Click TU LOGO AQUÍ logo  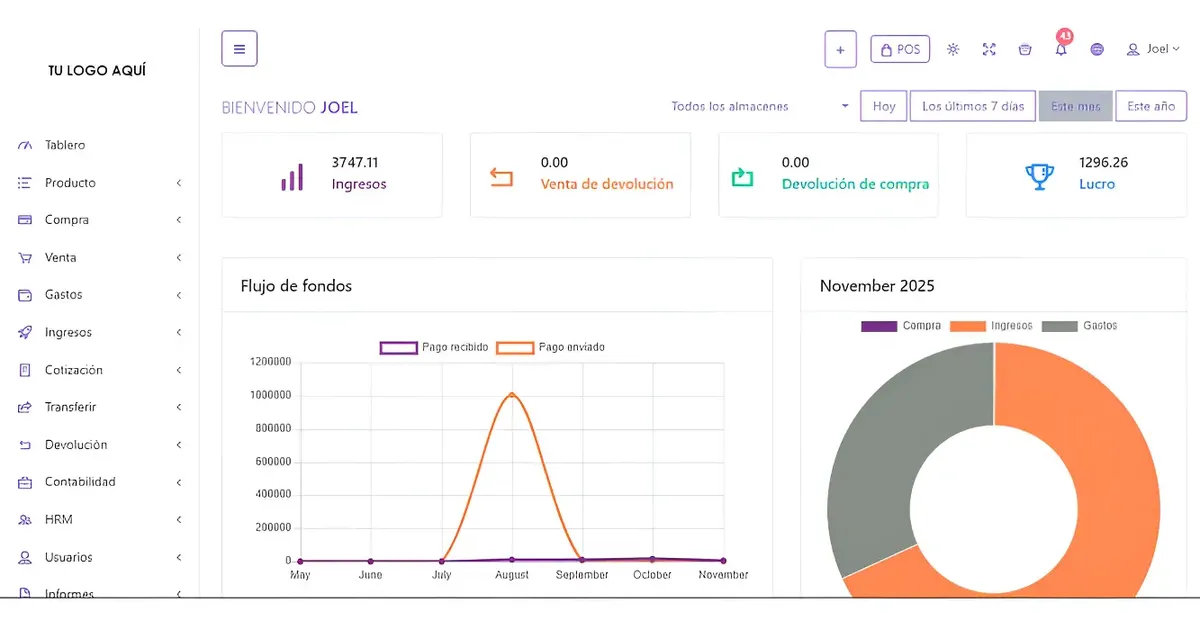pos(97,71)
